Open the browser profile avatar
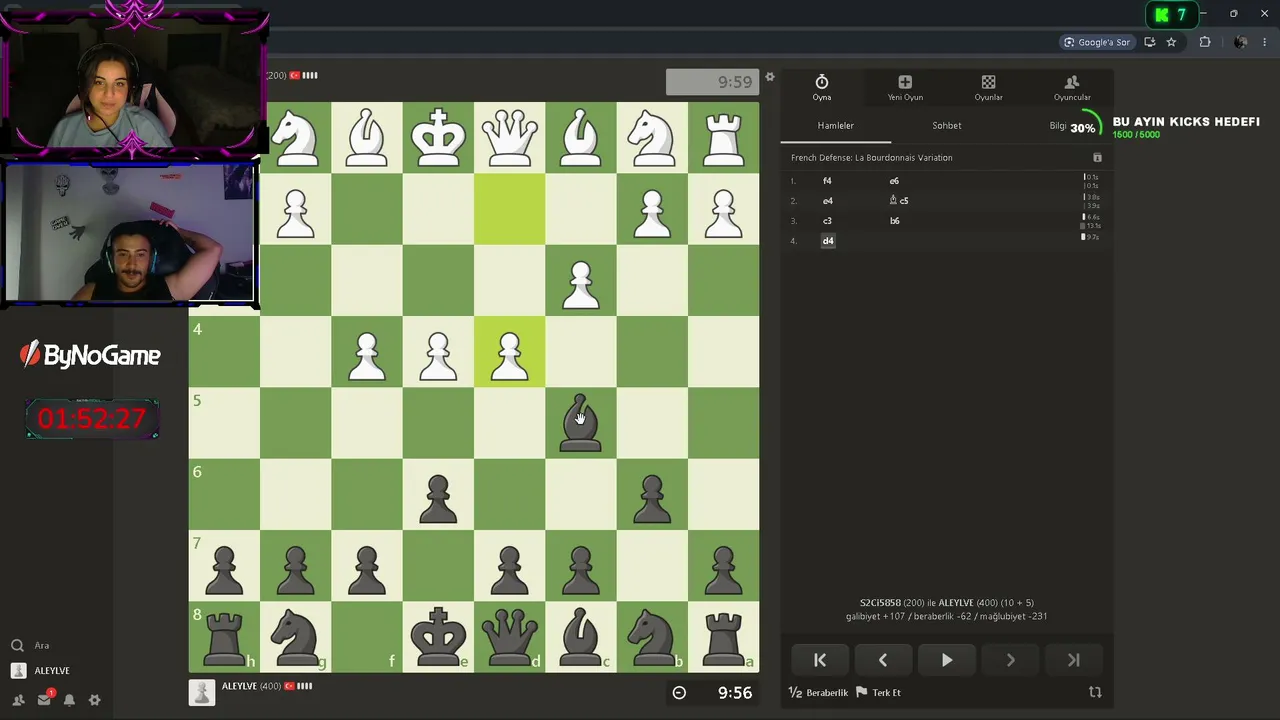This screenshot has height=720, width=1280. click(x=1240, y=42)
